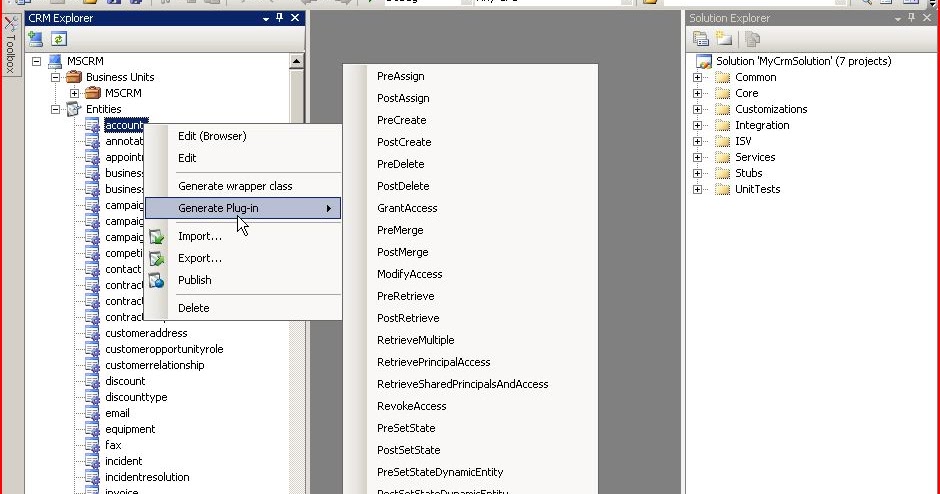Select RevokeAccess plug-in event
Screen dimensions: 940x494
pos(411,406)
